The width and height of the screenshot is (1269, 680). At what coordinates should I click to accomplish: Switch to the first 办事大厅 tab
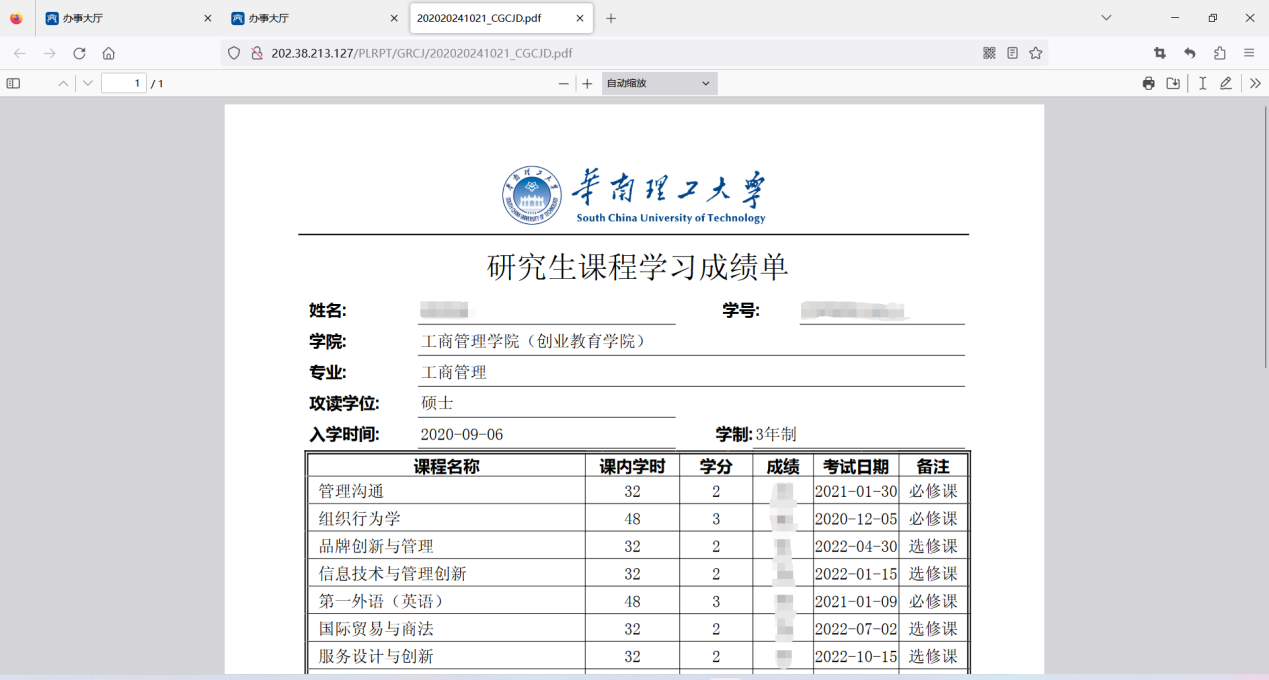pyautogui.click(x=120, y=18)
